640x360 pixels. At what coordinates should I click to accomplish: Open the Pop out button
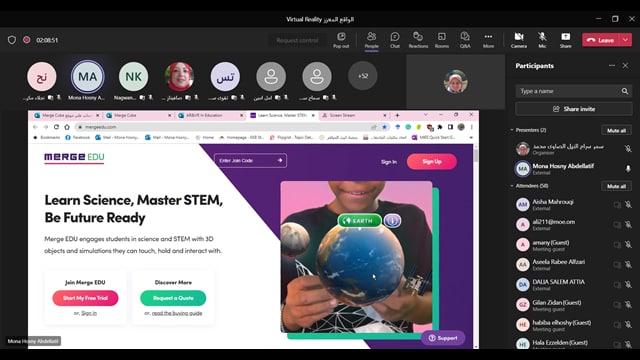(341, 40)
